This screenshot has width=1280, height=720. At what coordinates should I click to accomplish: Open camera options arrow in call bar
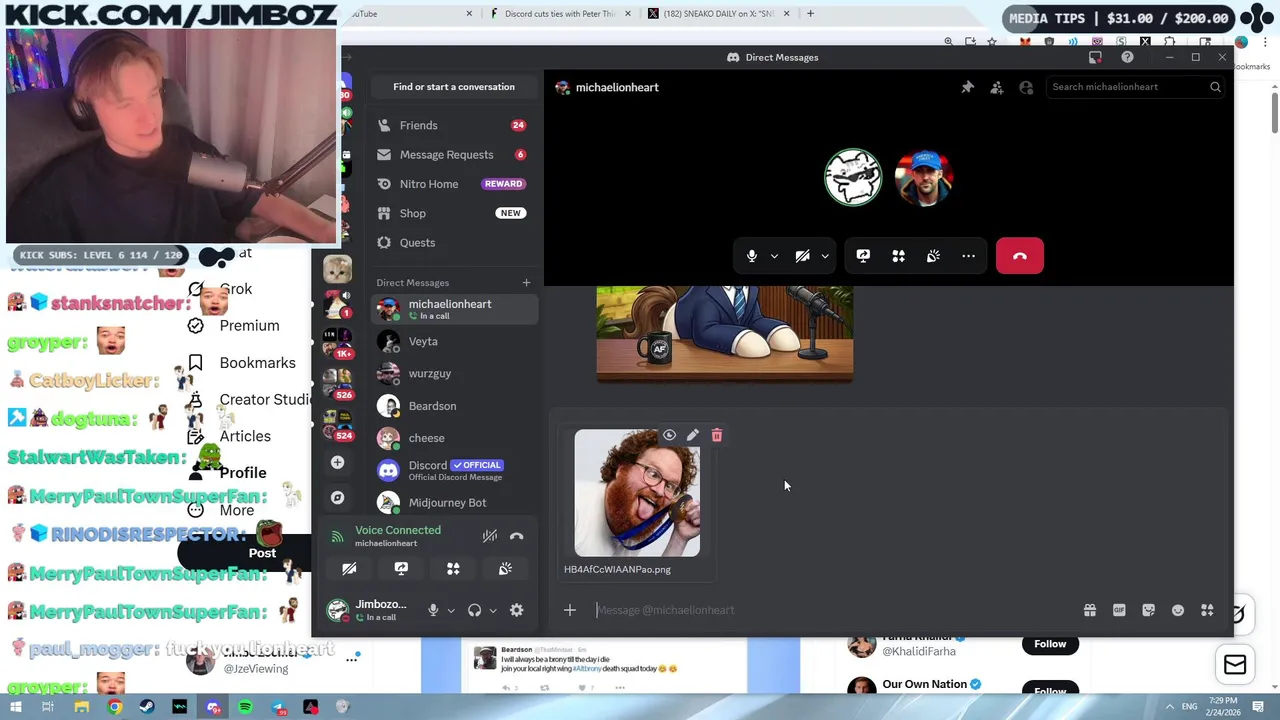(x=825, y=256)
